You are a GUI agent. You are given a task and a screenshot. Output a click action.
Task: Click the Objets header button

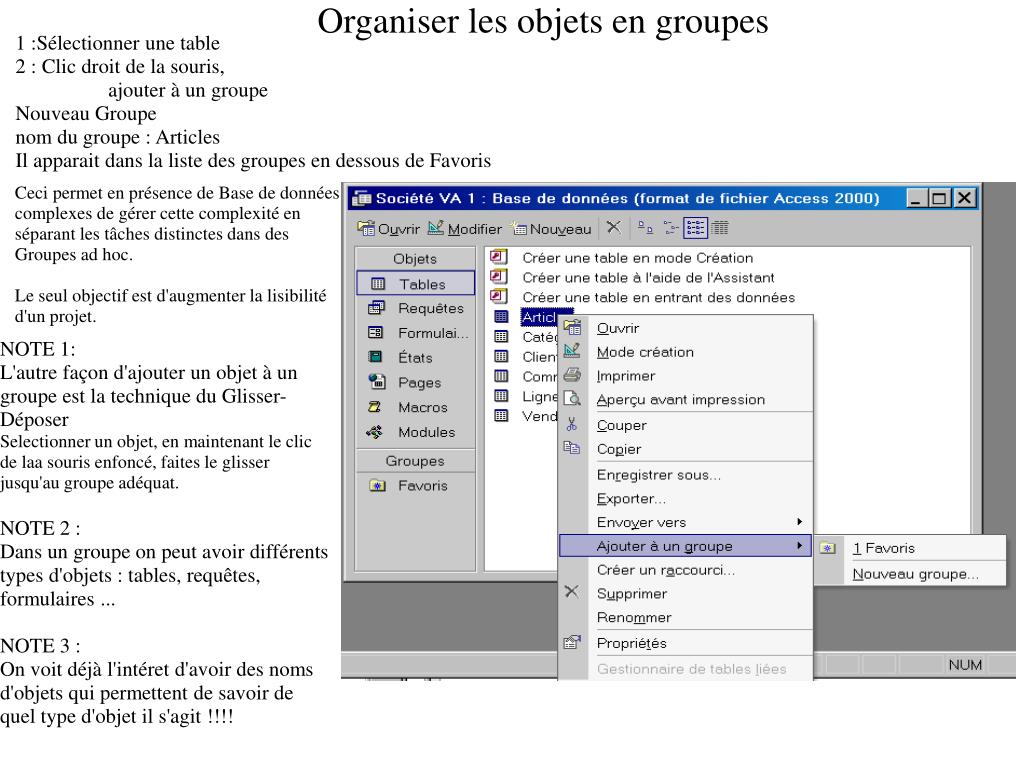(416, 259)
